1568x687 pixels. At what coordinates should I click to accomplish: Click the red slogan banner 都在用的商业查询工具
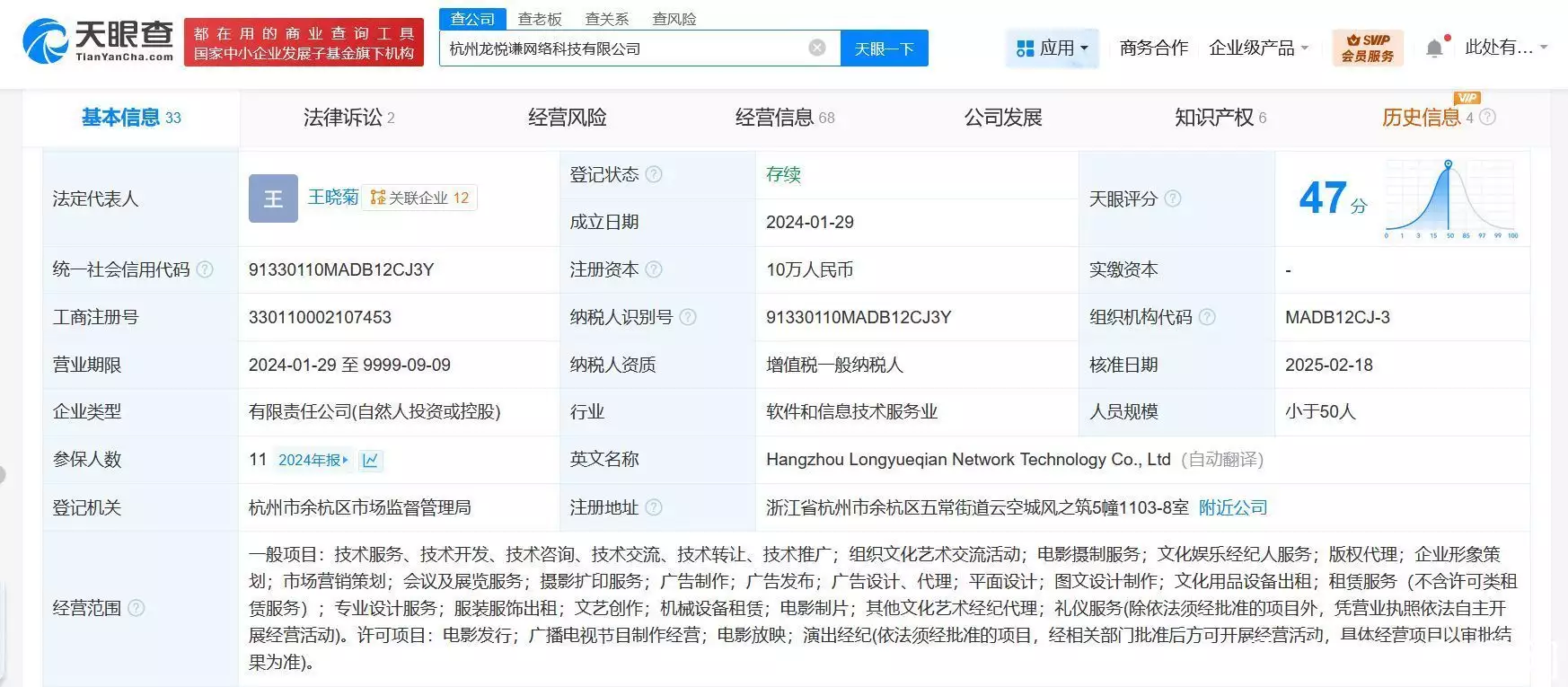[304, 42]
